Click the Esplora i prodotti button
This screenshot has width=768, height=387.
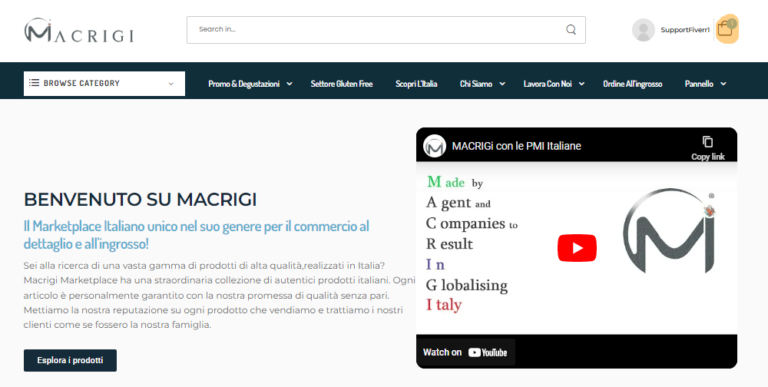pos(70,361)
